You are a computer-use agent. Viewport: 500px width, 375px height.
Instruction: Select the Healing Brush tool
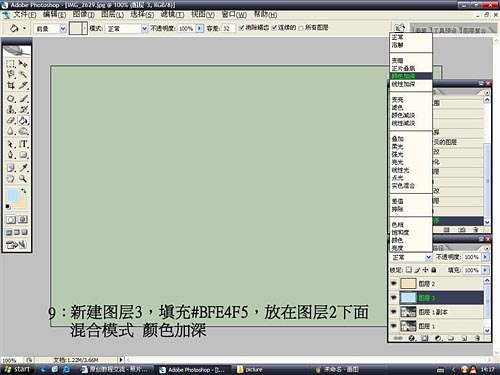tap(11, 99)
